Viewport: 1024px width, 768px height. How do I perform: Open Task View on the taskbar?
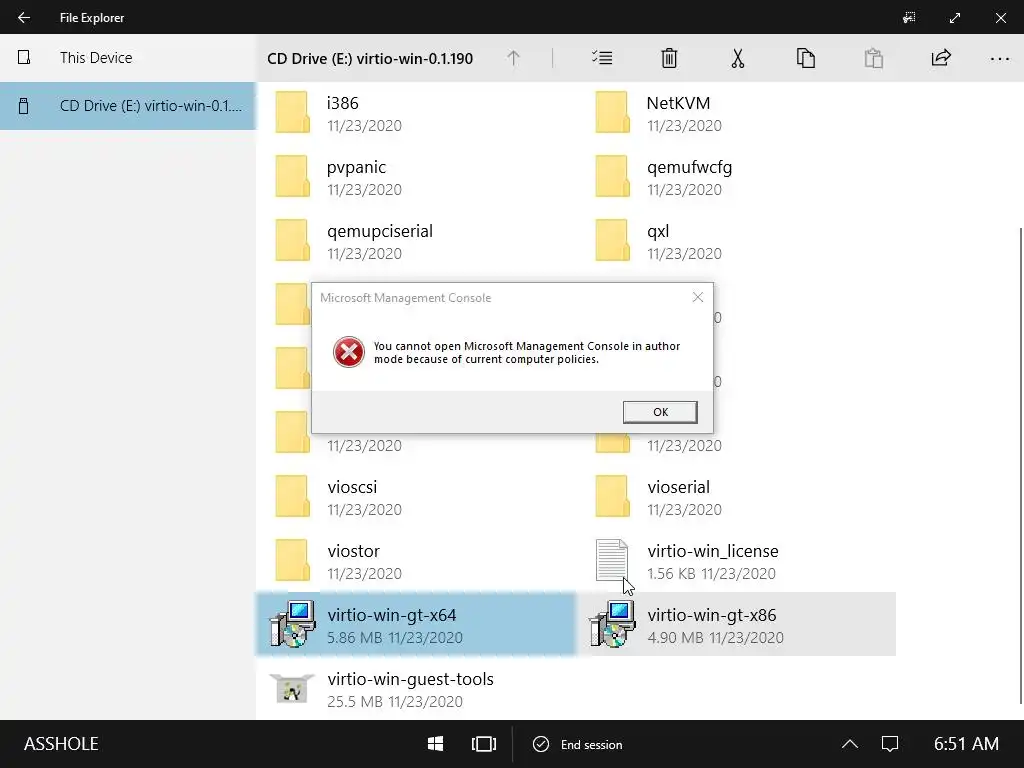[x=484, y=744]
